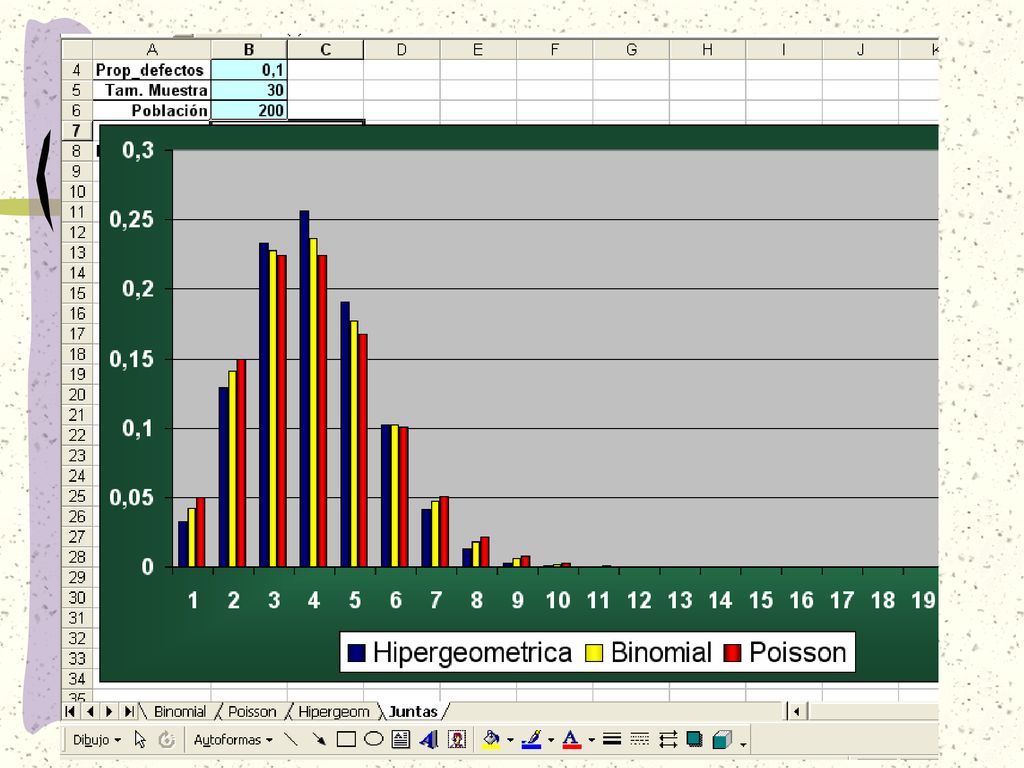Select the Oval drawing tool
1024x768 pixels.
pos(373,739)
